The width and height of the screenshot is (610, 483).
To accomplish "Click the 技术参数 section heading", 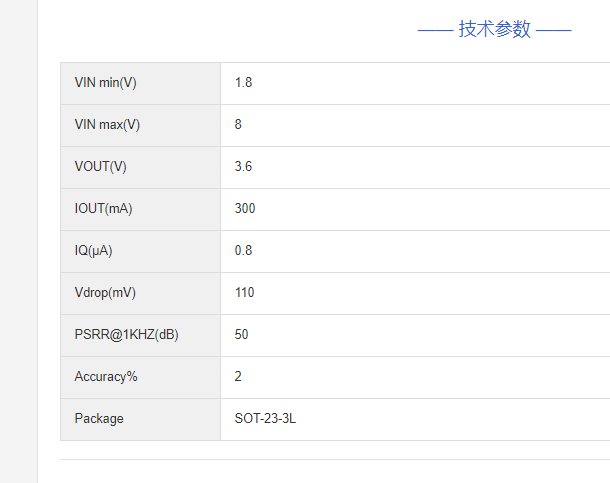I will [x=494, y=30].
